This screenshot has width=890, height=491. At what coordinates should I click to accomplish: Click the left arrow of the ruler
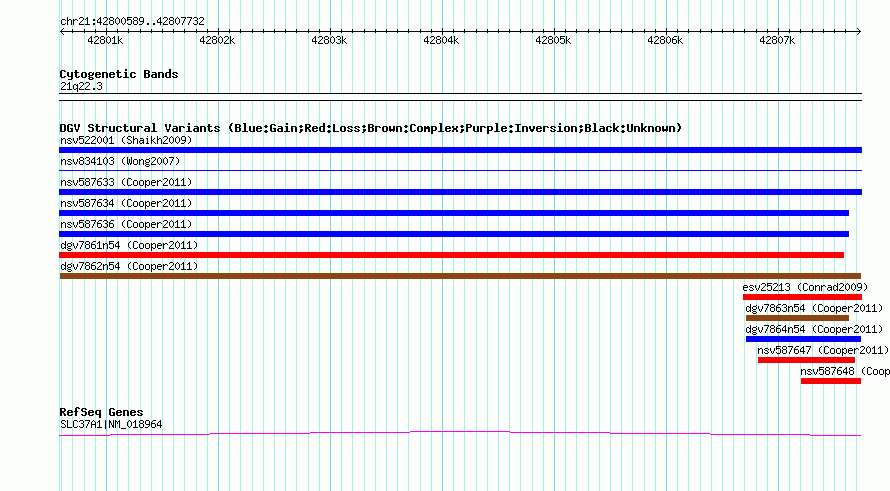[62, 32]
